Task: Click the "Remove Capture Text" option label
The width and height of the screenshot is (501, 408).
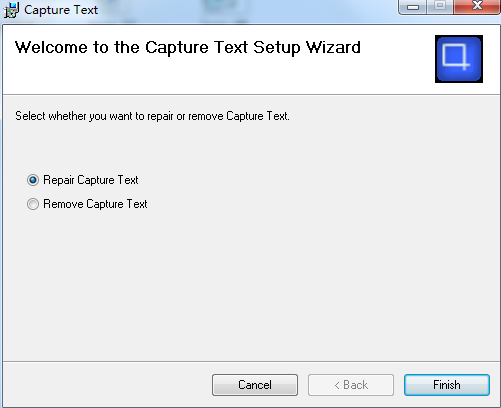Action: coord(95,204)
